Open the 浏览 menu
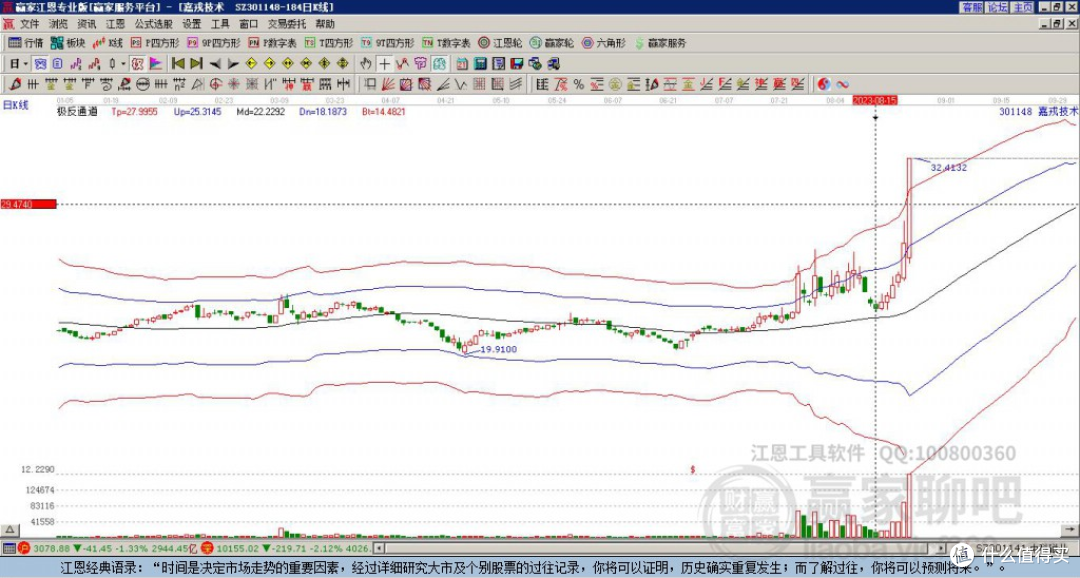Viewport: 1080px width, 578px height. (x=58, y=24)
